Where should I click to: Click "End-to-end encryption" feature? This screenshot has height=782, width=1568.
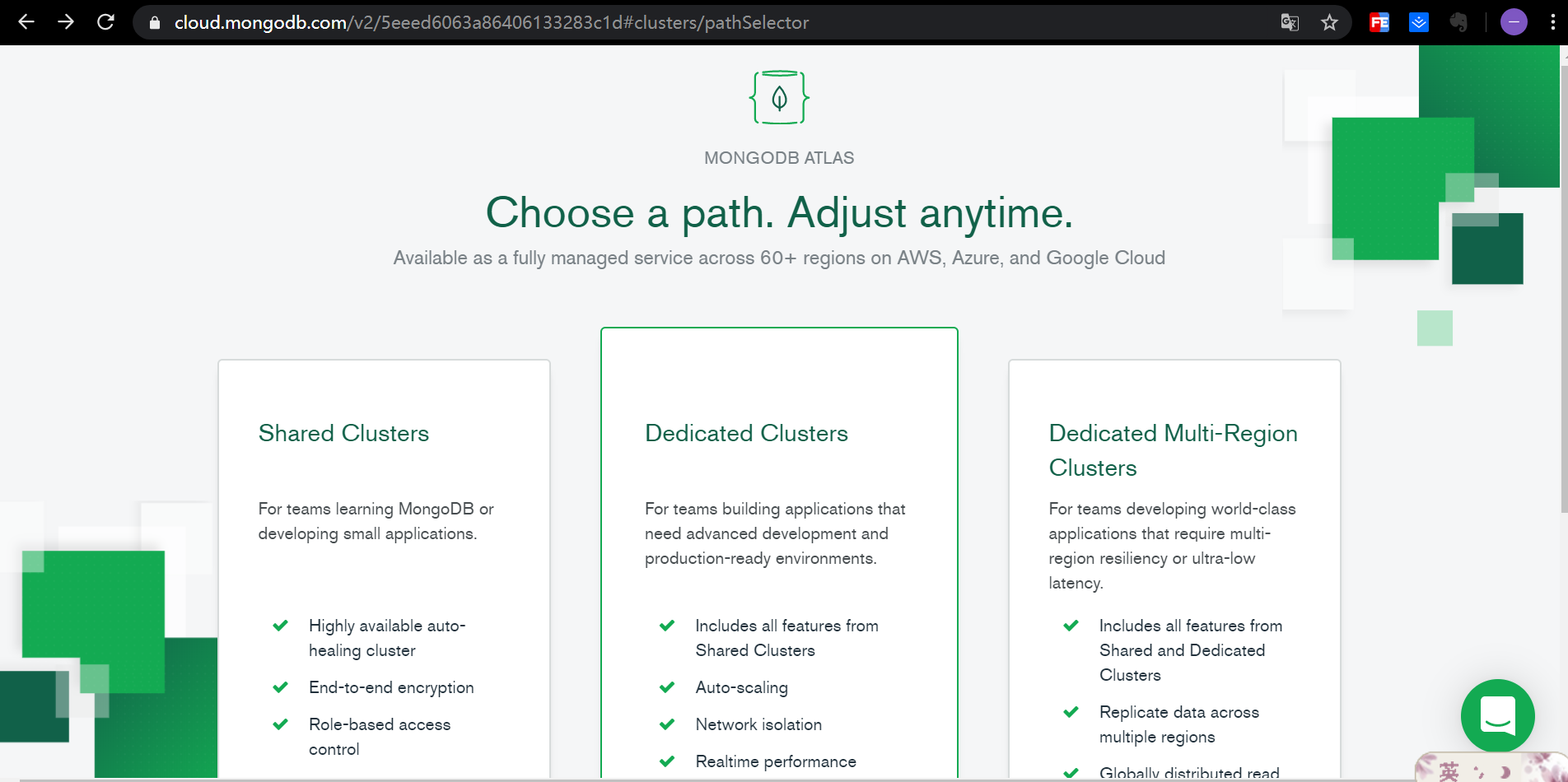click(x=391, y=687)
